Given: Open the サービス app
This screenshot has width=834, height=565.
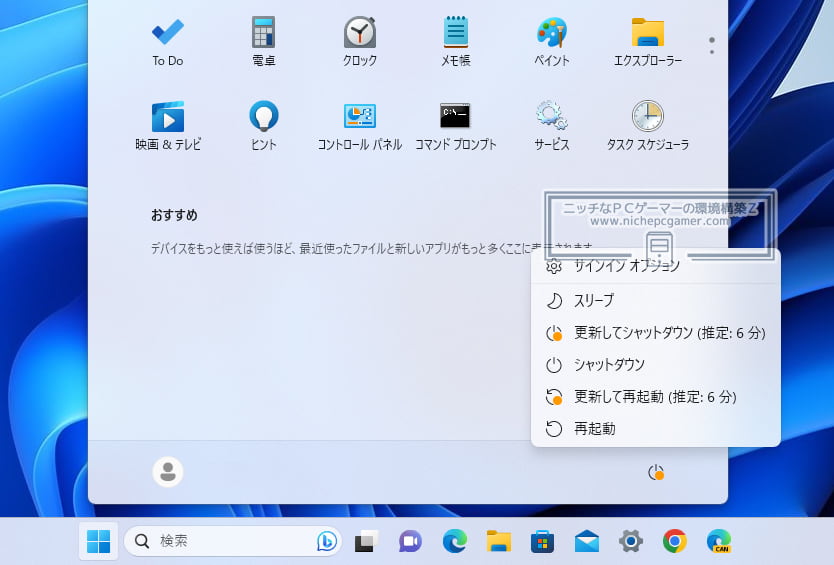Looking at the screenshot, I should 551,124.
